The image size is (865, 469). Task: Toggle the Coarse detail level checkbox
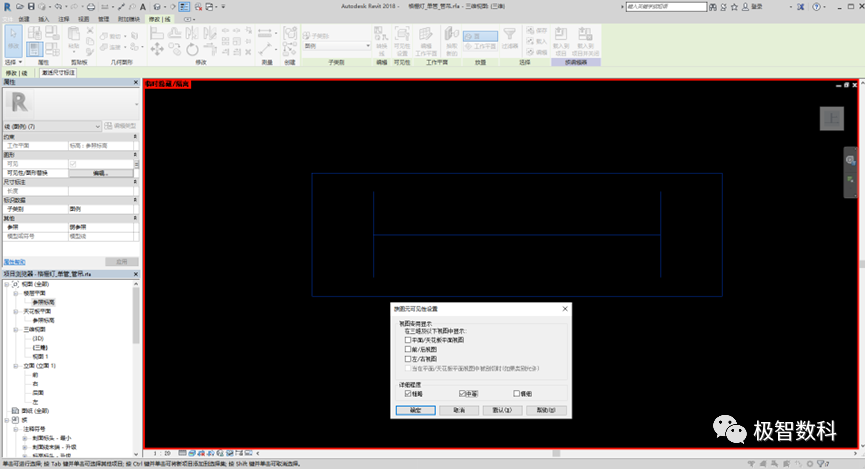tap(408, 393)
